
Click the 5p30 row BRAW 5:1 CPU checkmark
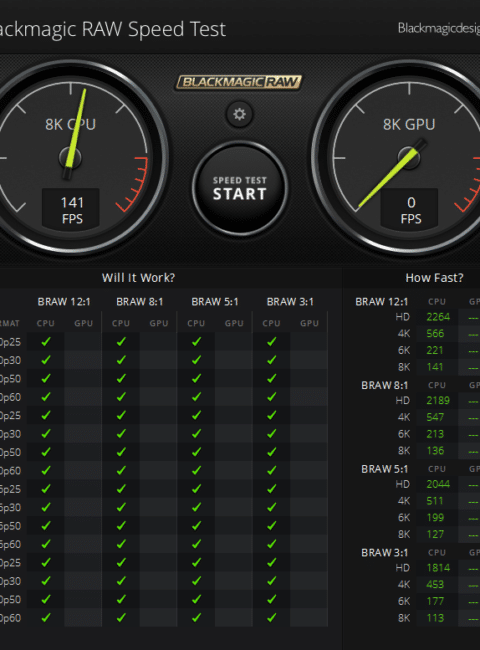tap(196, 507)
